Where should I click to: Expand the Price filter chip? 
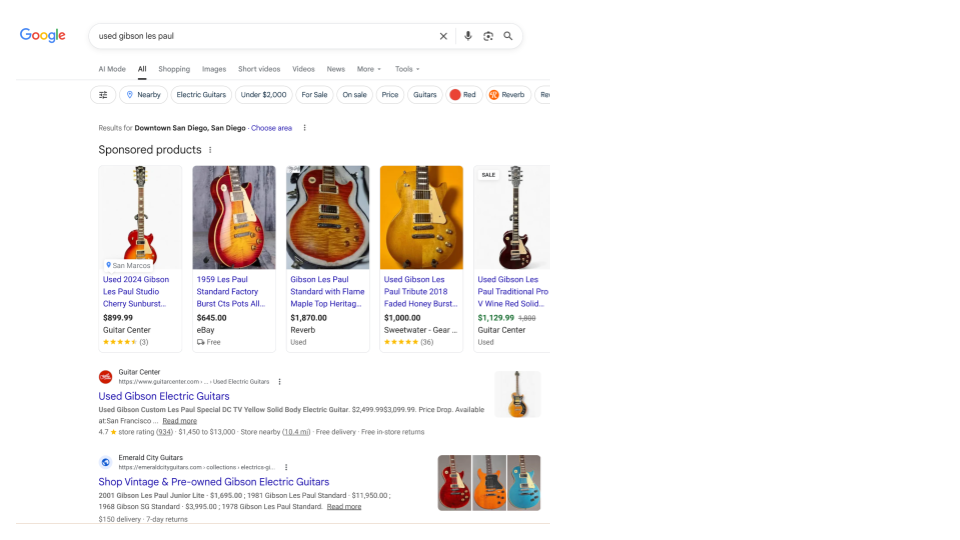click(x=390, y=95)
